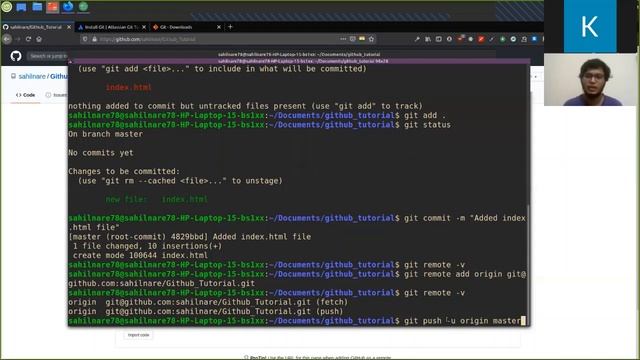
Task: Select the Code tab on GitHub
Action: [25, 95]
